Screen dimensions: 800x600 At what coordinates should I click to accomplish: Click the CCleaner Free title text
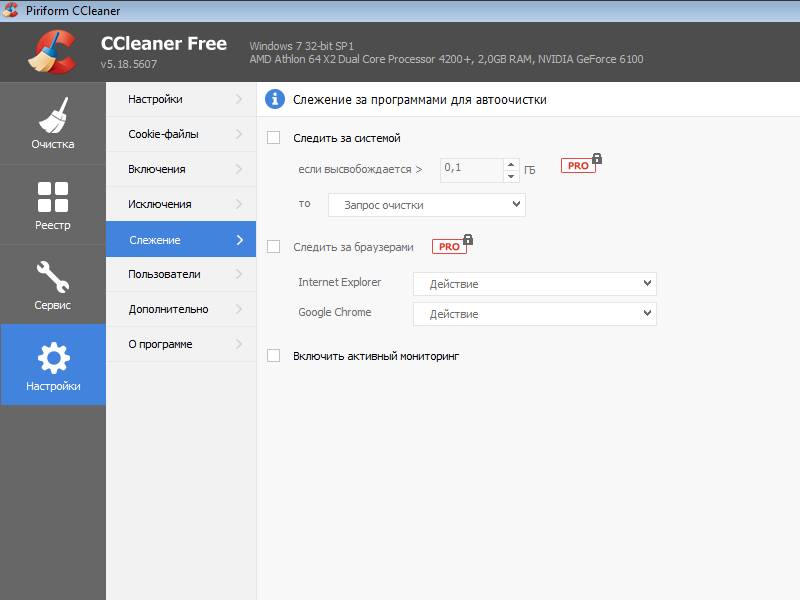click(164, 43)
